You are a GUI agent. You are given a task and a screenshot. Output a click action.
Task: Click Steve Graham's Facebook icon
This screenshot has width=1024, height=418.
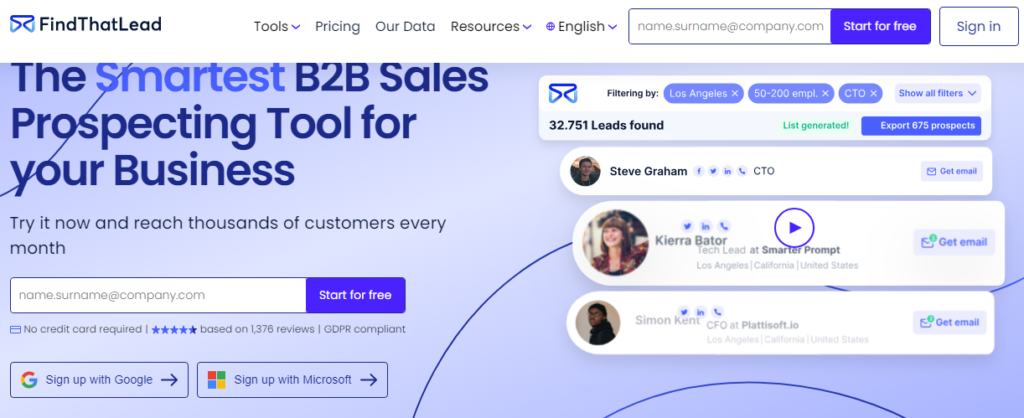coord(699,171)
